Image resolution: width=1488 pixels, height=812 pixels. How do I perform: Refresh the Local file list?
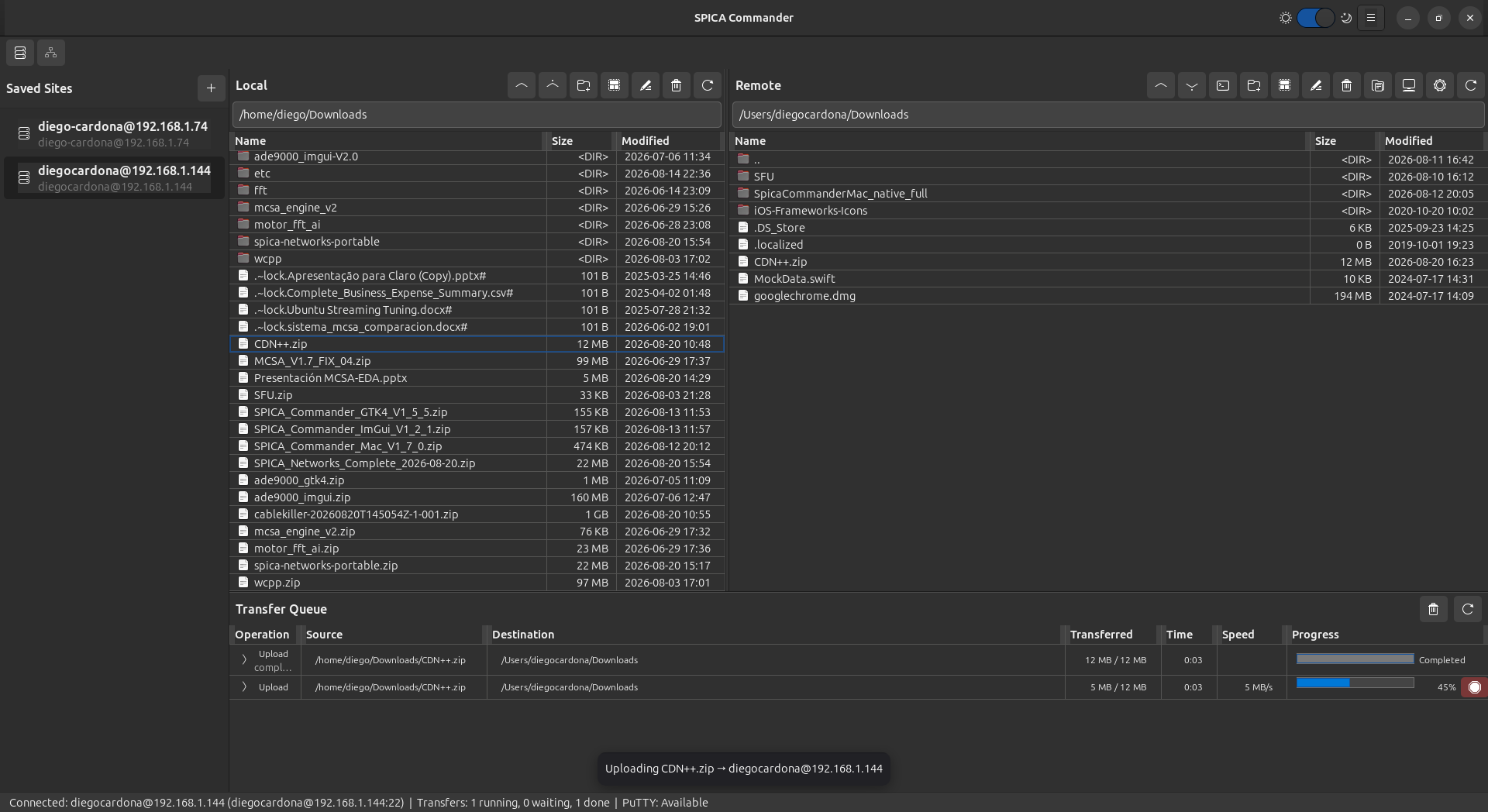[708, 85]
